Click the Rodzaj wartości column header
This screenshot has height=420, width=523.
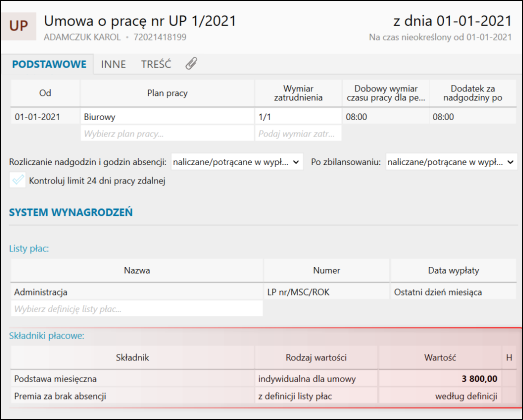point(316,358)
